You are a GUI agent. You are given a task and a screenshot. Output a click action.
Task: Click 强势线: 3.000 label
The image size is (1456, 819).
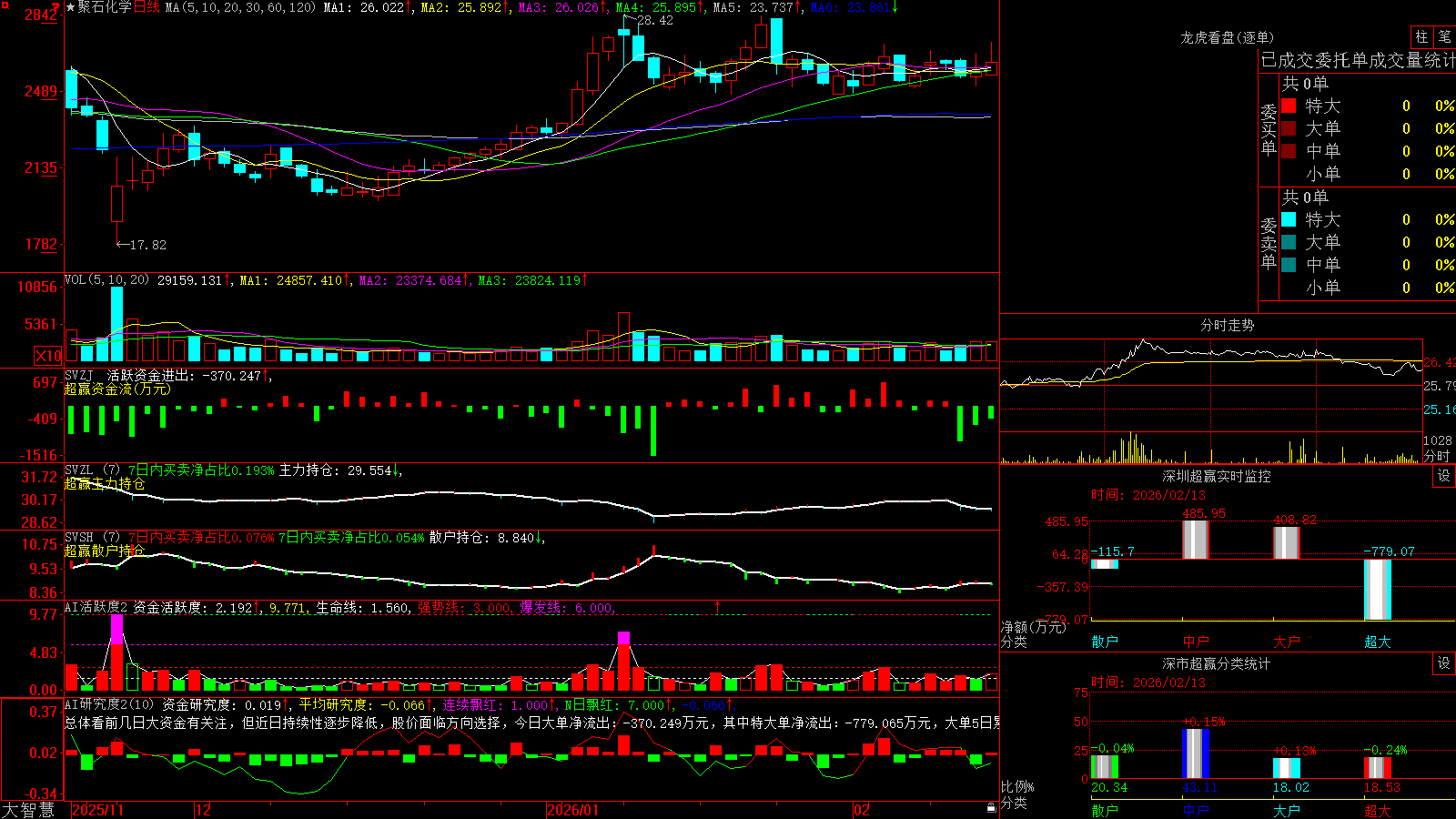coord(464,607)
